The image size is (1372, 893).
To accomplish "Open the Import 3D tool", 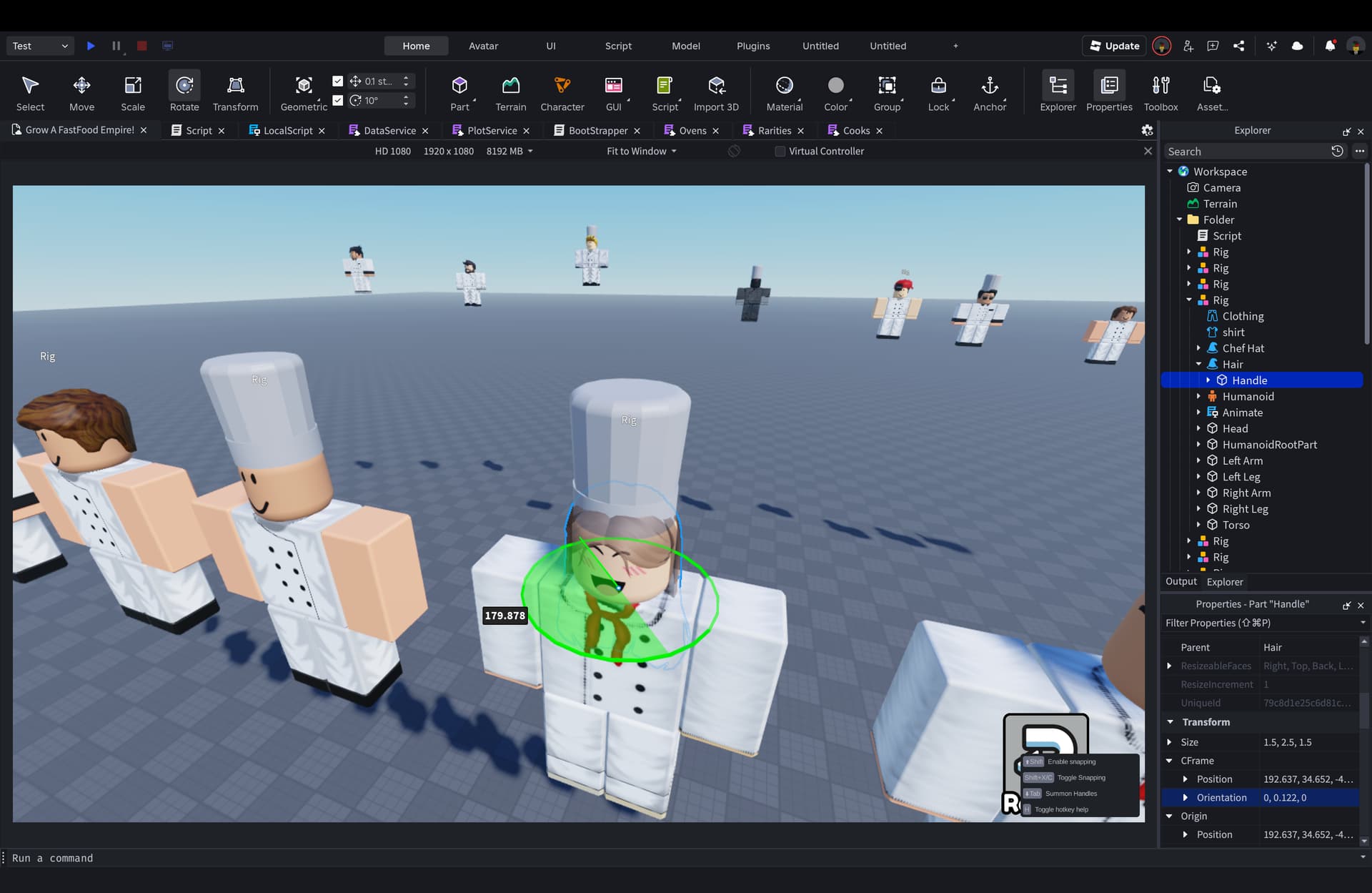I will click(x=716, y=92).
